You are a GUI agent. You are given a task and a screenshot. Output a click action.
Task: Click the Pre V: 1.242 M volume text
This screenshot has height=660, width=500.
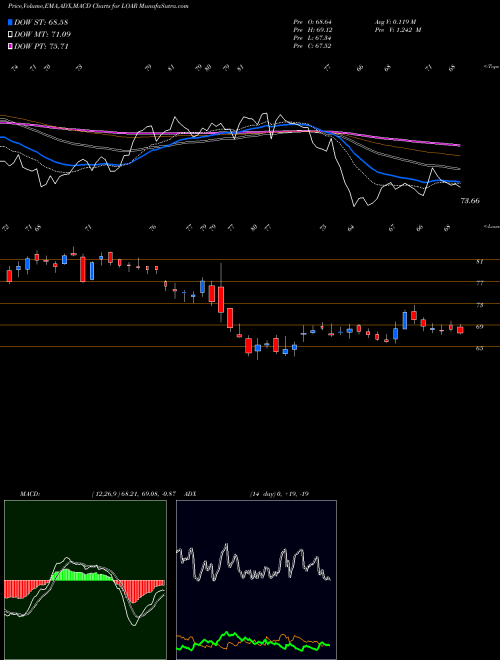[398, 30]
